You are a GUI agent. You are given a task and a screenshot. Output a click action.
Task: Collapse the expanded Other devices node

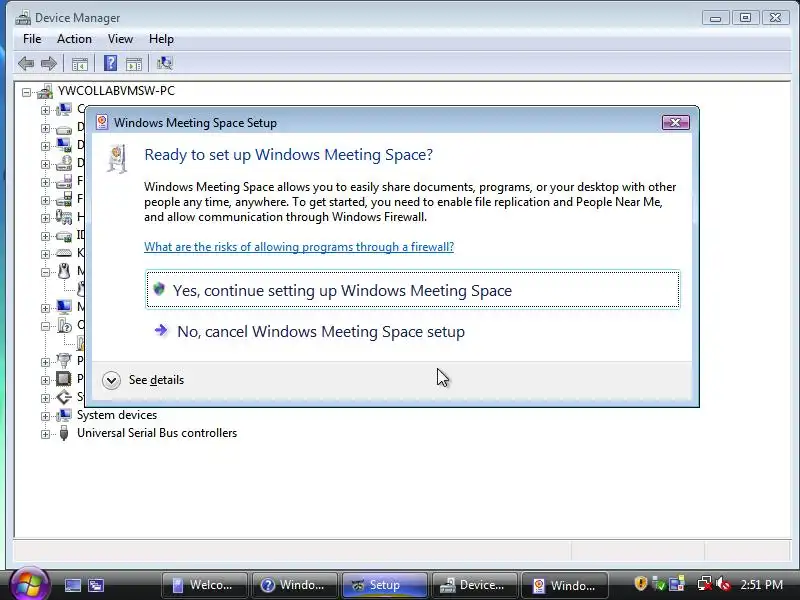coord(45,326)
